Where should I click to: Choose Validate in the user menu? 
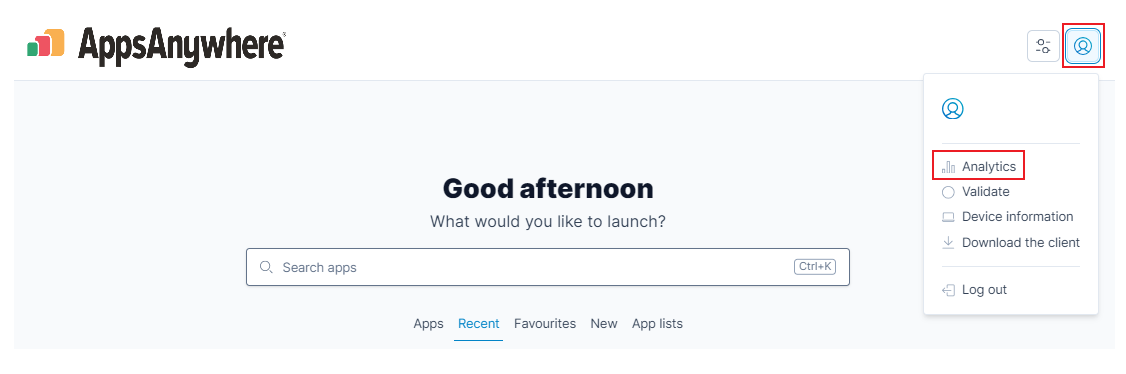(x=985, y=192)
